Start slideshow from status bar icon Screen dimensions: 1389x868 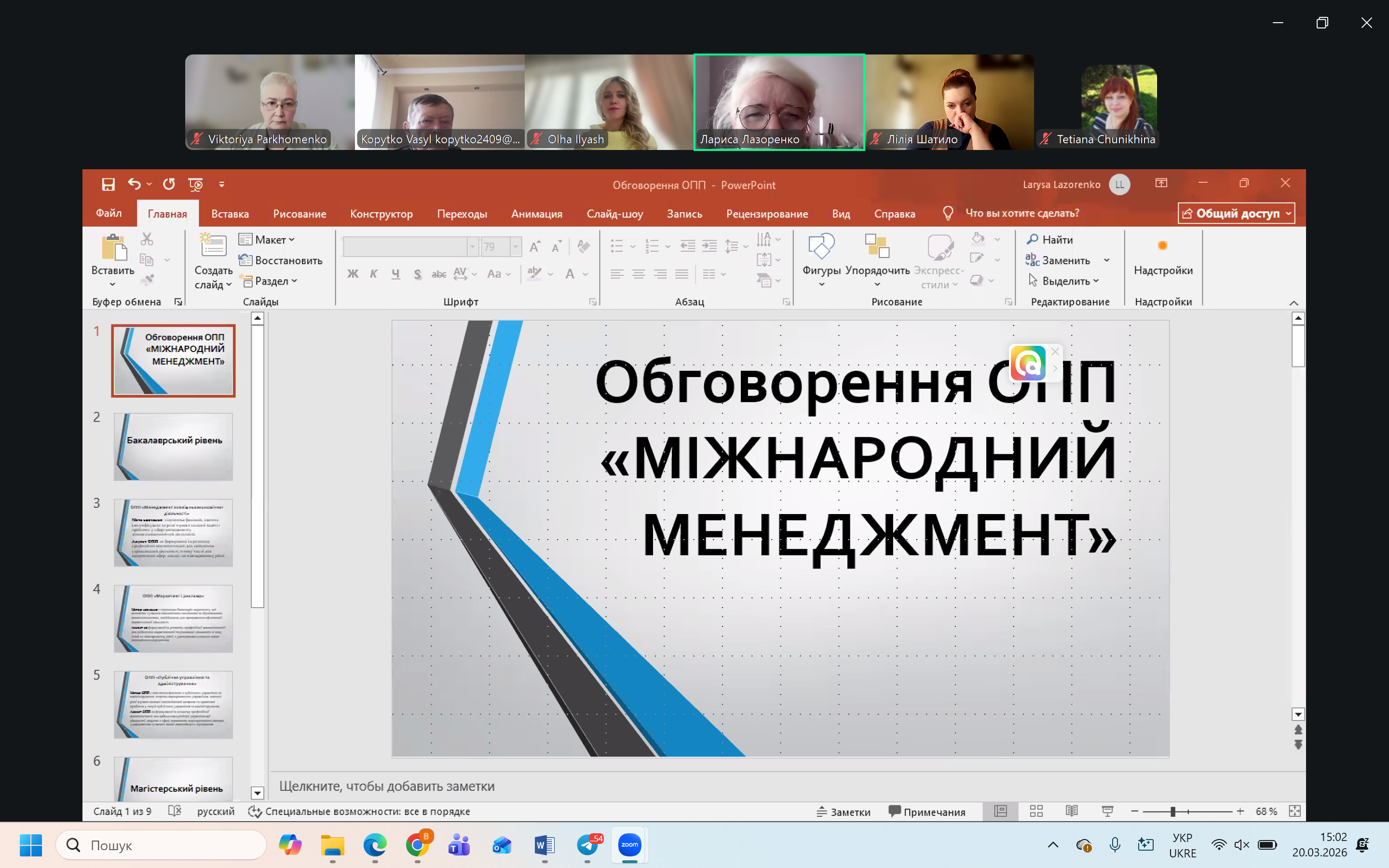(1108, 811)
